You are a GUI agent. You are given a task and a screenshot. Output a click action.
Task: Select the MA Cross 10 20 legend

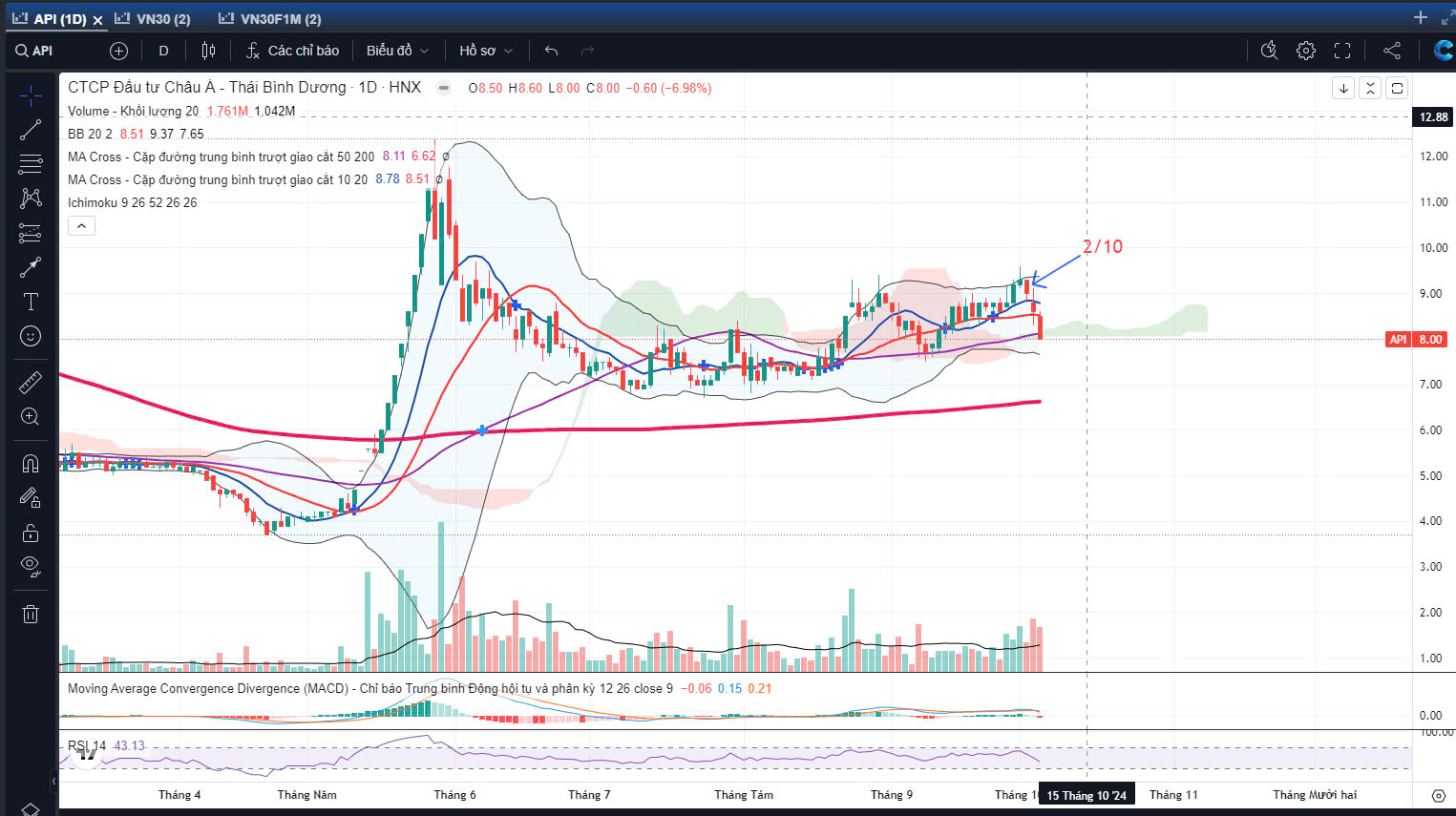pyautogui.click(x=217, y=179)
